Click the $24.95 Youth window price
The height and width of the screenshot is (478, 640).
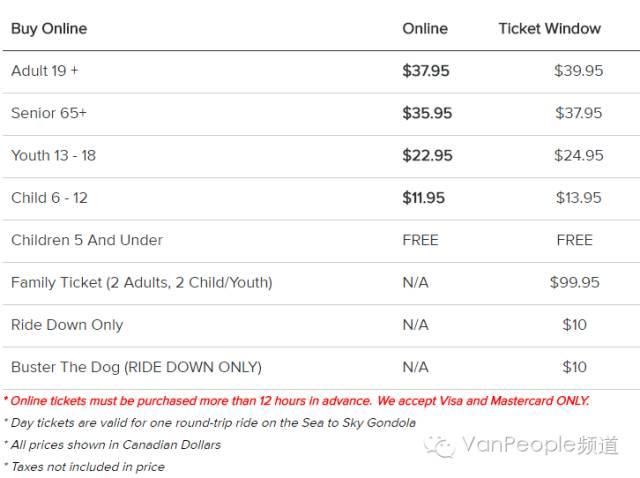click(578, 156)
